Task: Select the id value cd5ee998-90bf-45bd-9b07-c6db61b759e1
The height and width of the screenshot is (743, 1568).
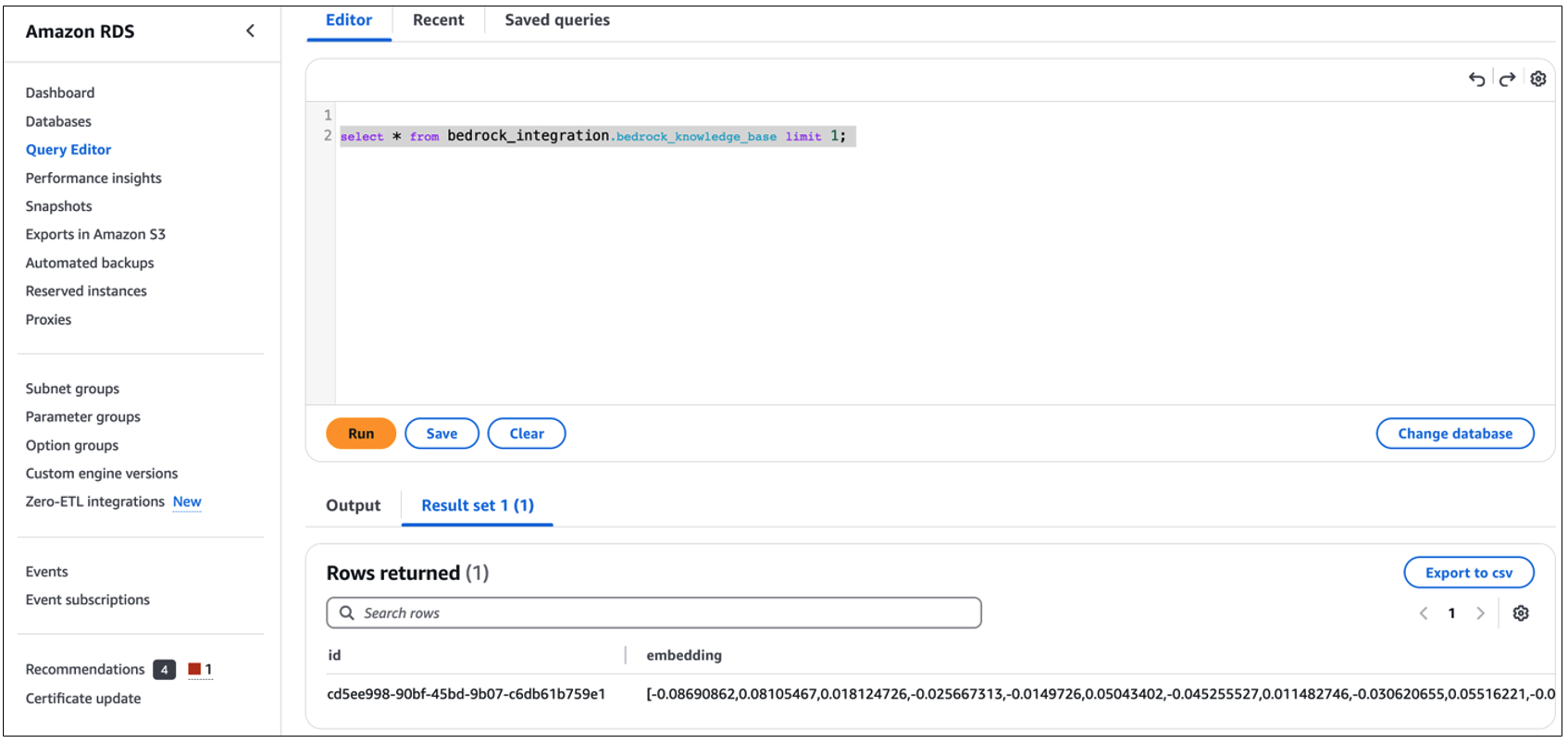Action: pyautogui.click(x=467, y=694)
